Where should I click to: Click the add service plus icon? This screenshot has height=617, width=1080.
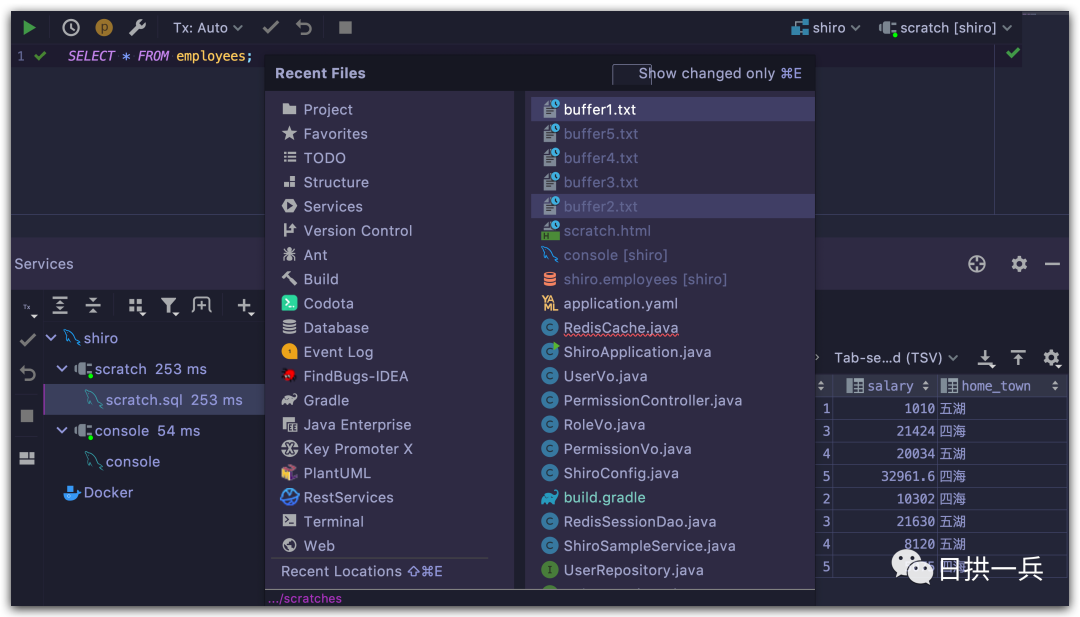pyautogui.click(x=244, y=306)
